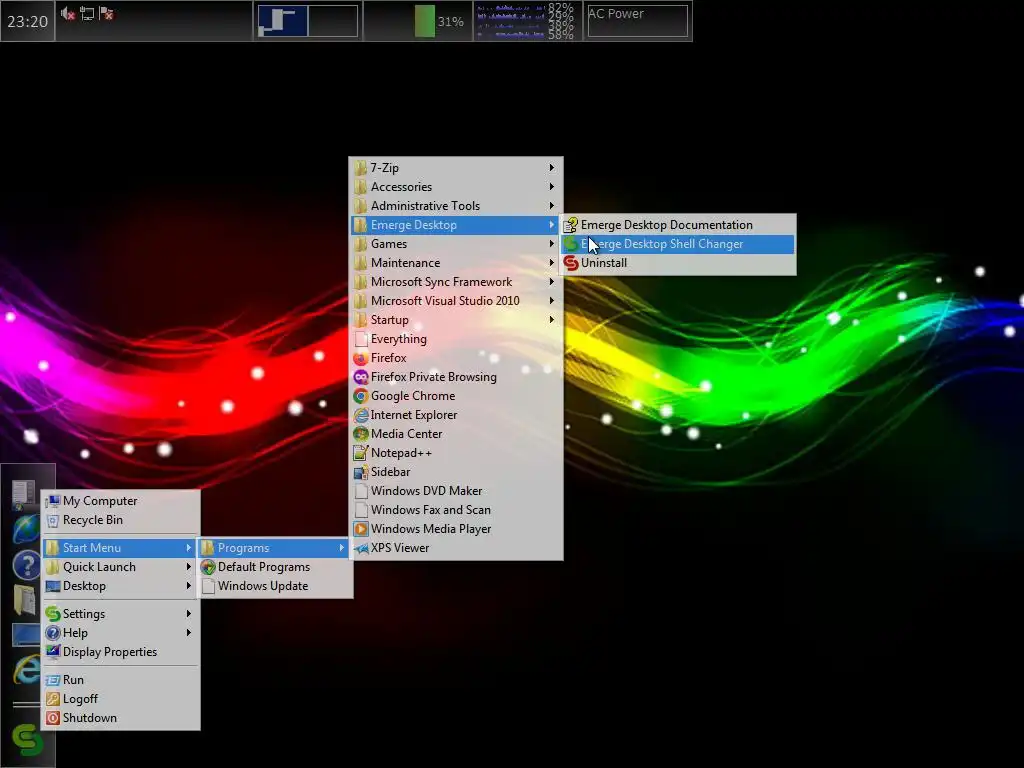The image size is (1024, 768).
Task: Select the Programs menu entry
Action: 275,548
